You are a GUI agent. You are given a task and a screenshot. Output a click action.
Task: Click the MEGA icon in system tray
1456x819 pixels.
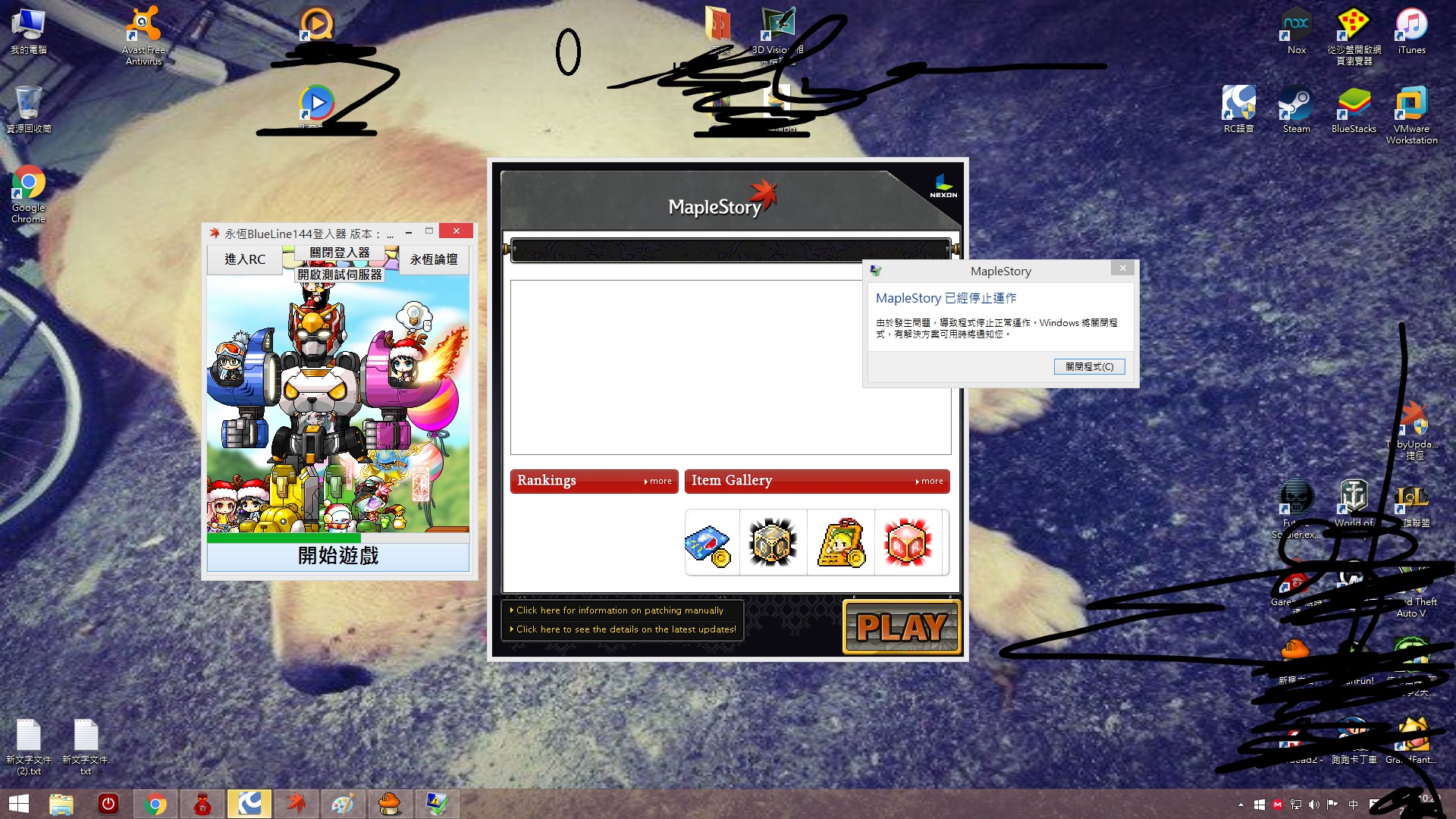[1278, 805]
